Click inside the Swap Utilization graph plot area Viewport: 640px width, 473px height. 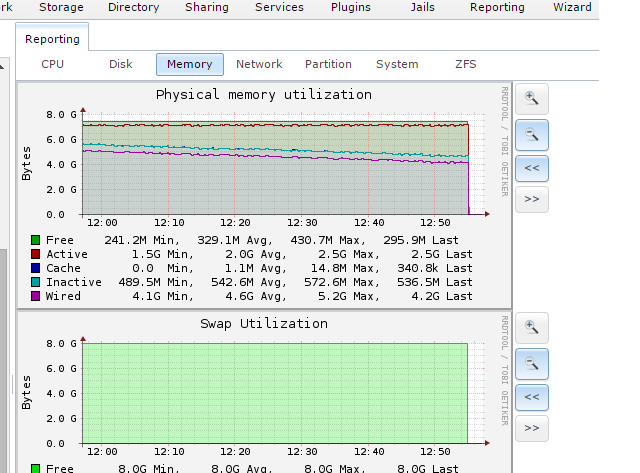(276, 393)
